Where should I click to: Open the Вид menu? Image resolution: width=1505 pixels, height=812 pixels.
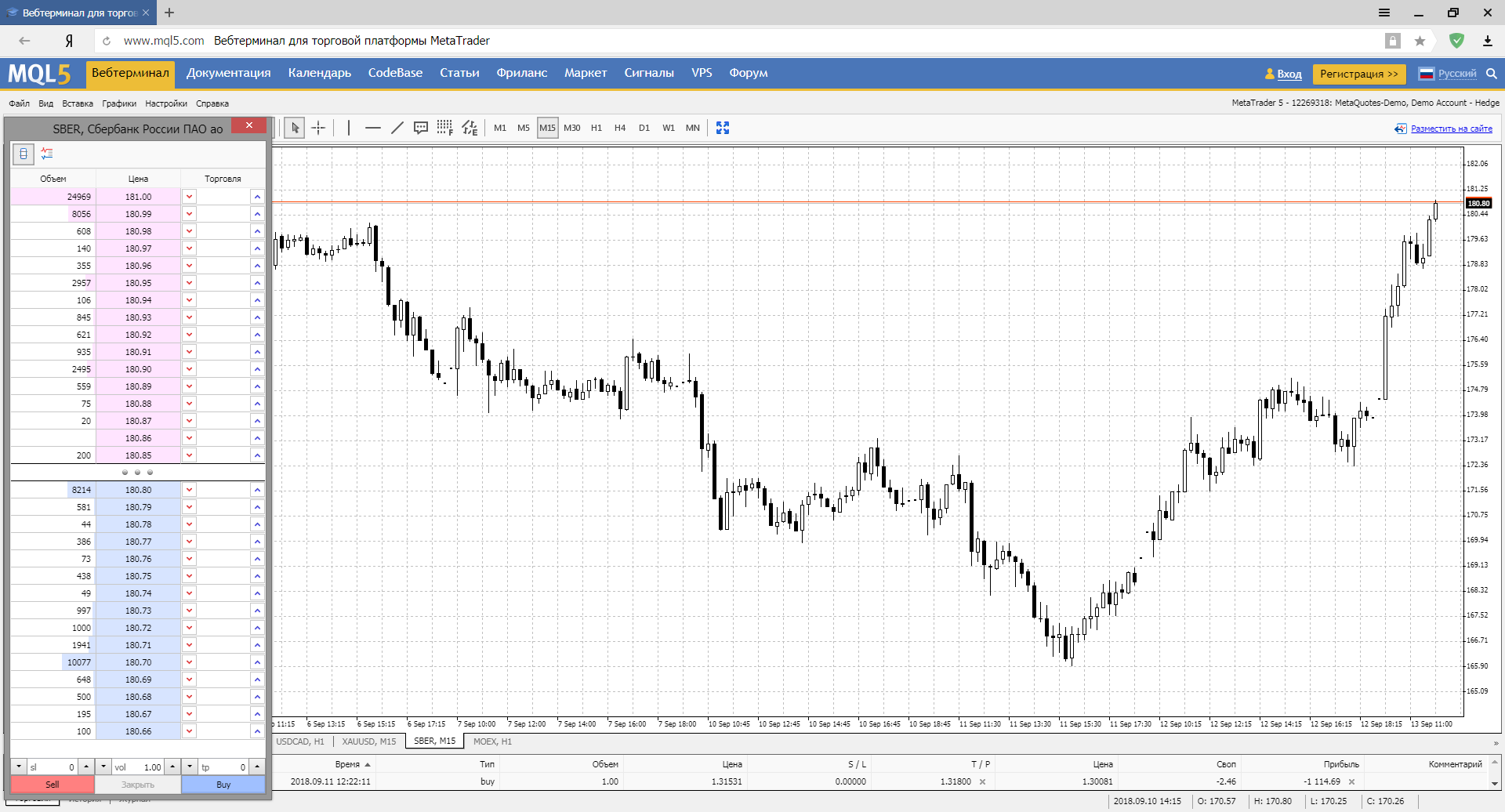pyautogui.click(x=46, y=103)
